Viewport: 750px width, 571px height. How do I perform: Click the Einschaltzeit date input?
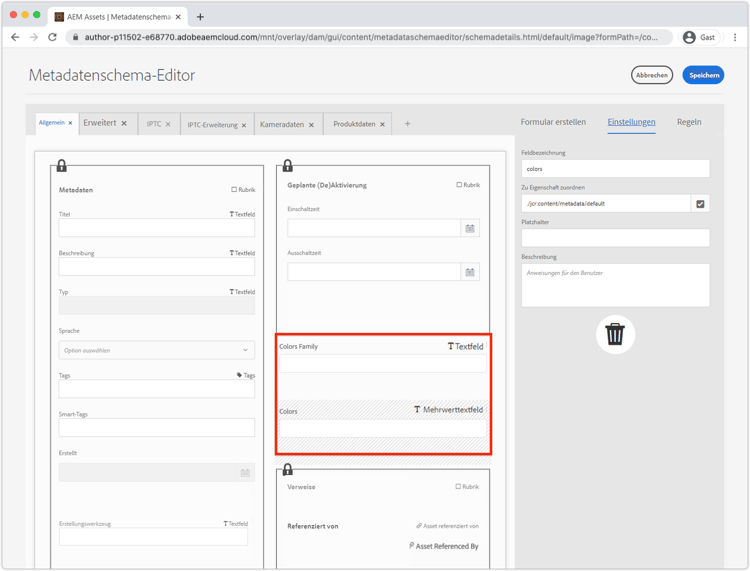click(x=374, y=229)
